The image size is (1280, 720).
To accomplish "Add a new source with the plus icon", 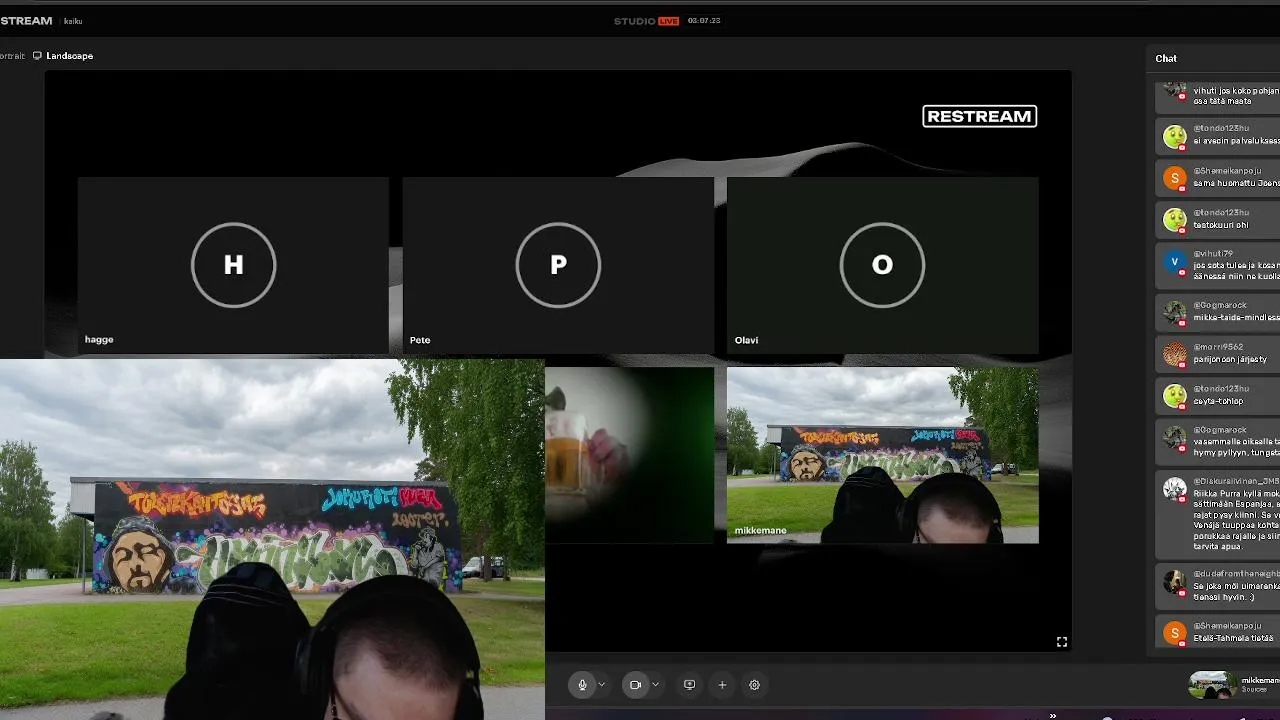I will tap(722, 685).
